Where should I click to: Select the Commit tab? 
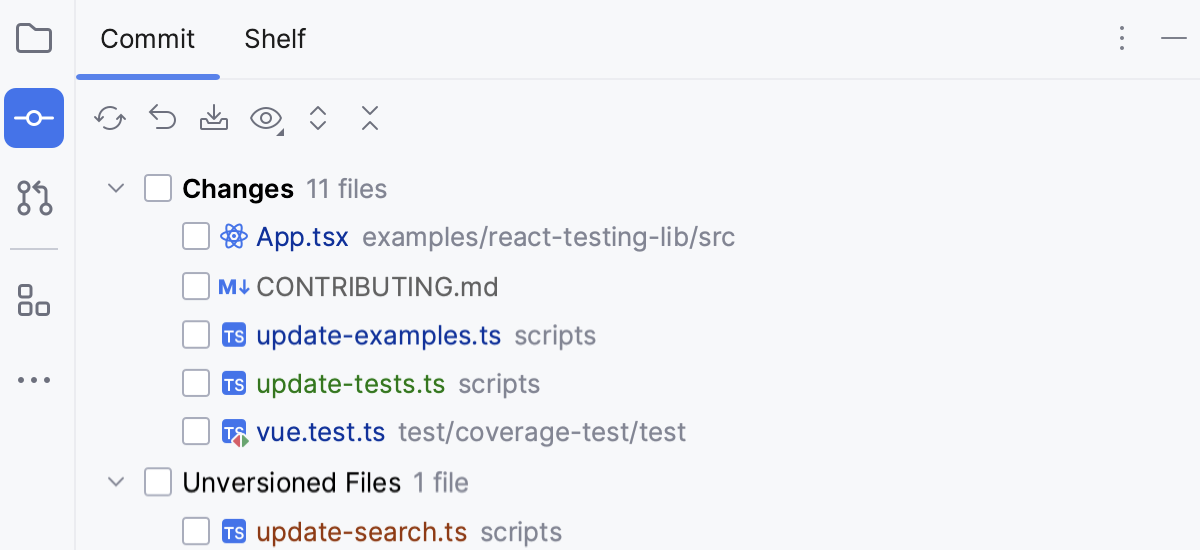point(148,40)
